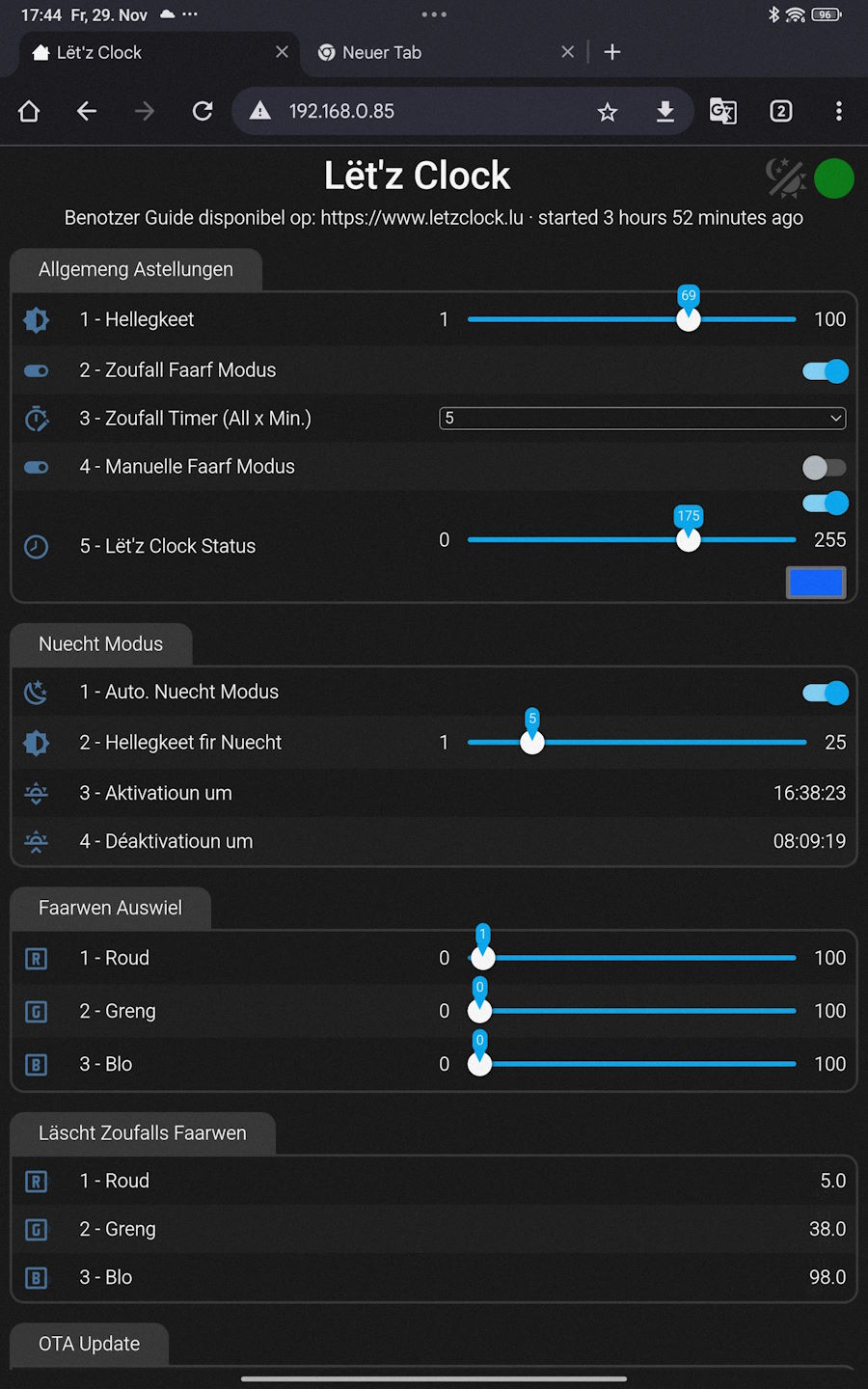This screenshot has height=1389, width=868.
Task: Click the green status circle indicator
Action: pyautogui.click(x=833, y=178)
